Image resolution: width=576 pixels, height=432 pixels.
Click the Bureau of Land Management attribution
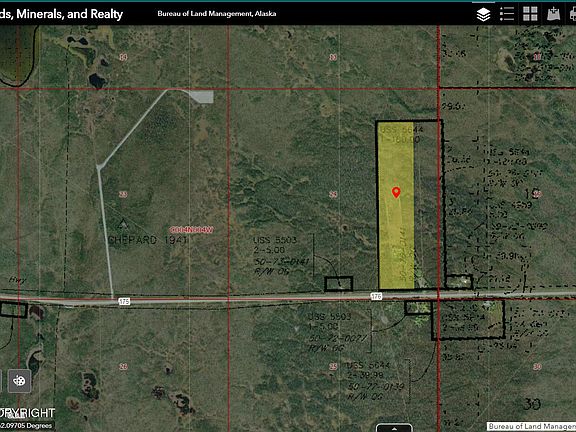[532, 426]
